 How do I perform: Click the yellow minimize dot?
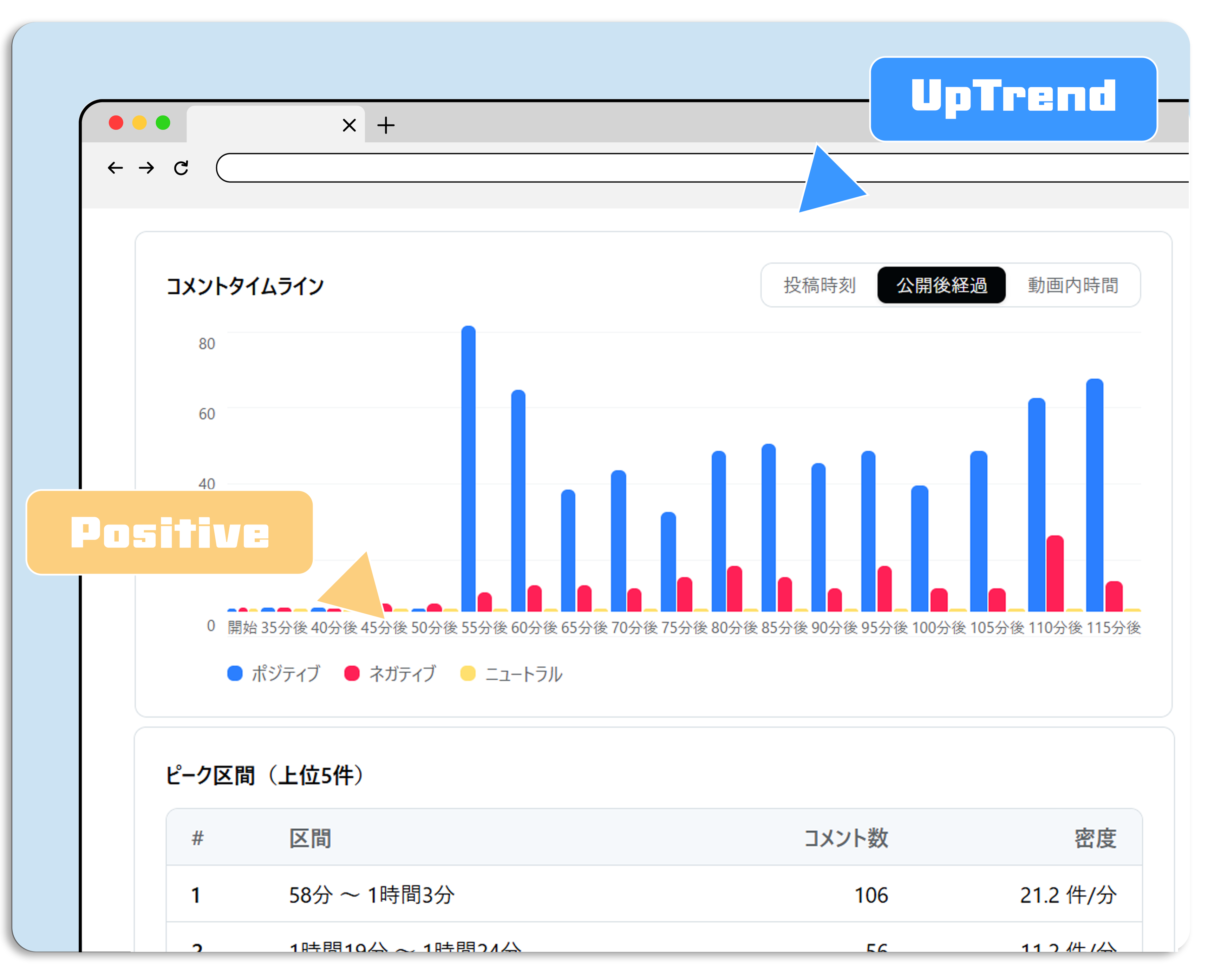pos(139,123)
